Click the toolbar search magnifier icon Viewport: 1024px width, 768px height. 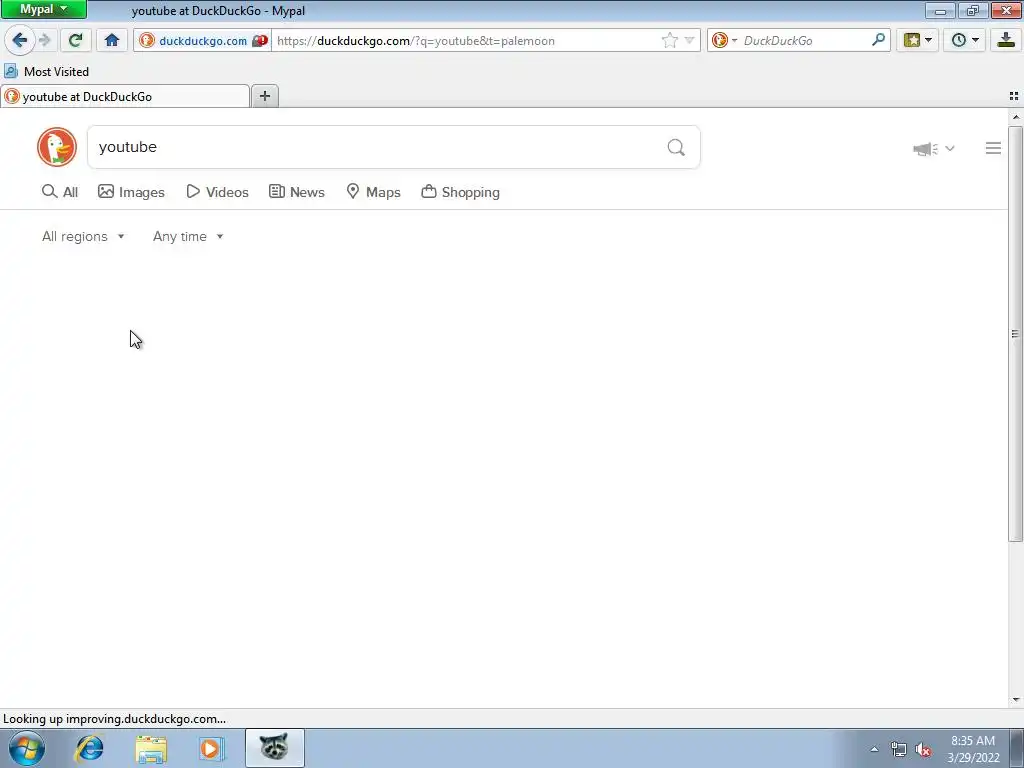878,40
